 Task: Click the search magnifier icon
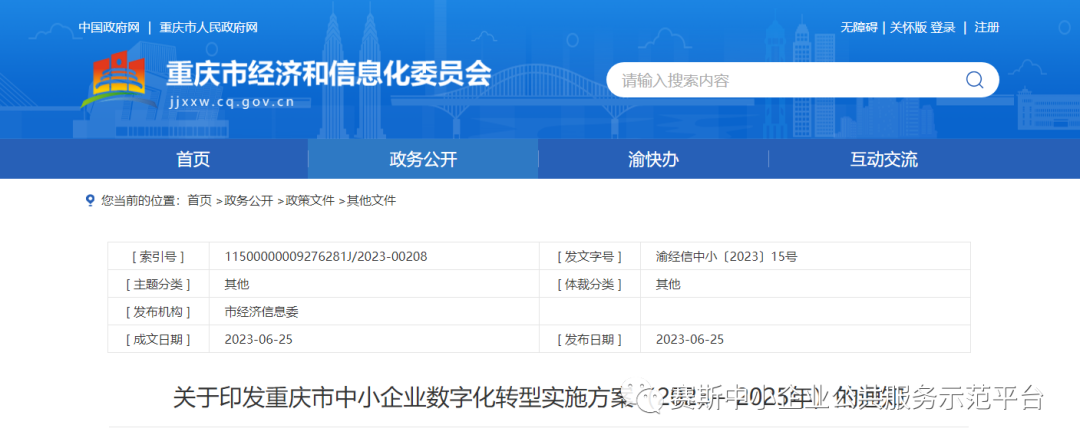(974, 80)
